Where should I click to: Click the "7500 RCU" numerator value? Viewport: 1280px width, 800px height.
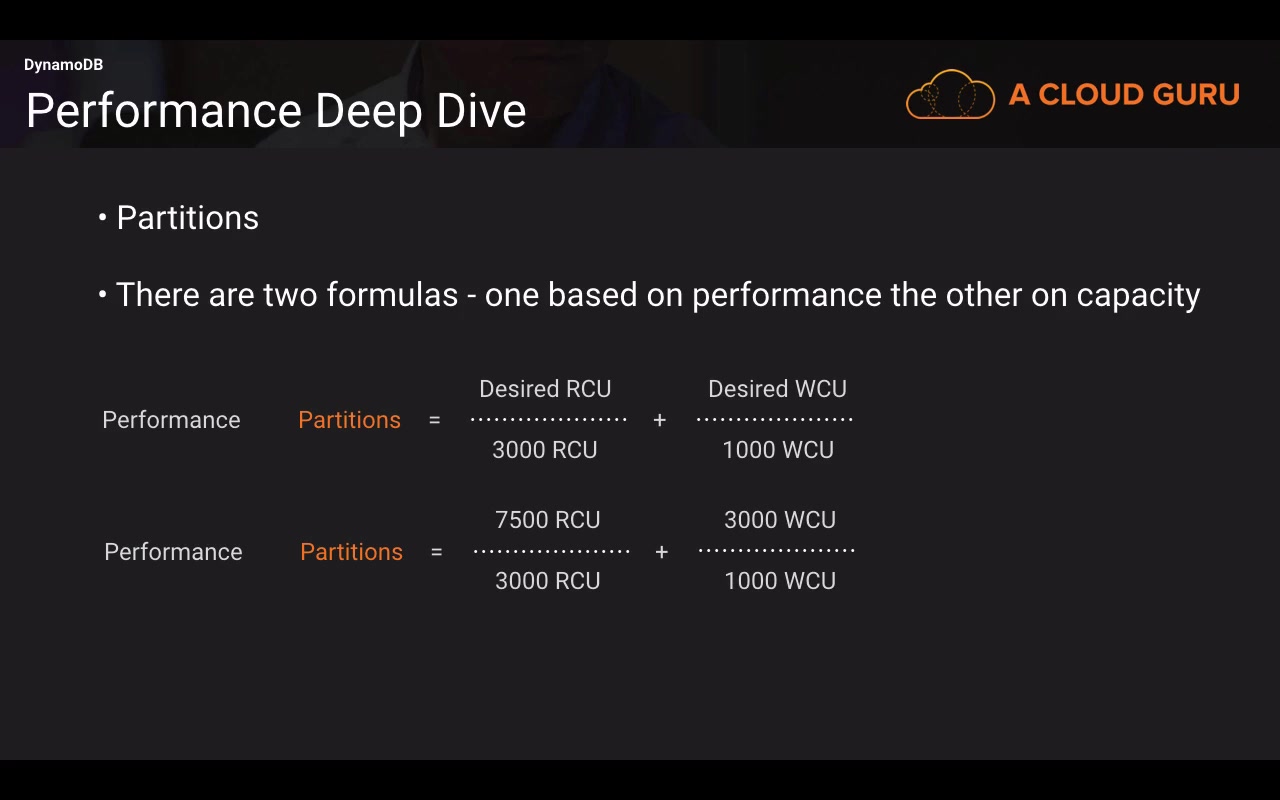[x=548, y=520]
